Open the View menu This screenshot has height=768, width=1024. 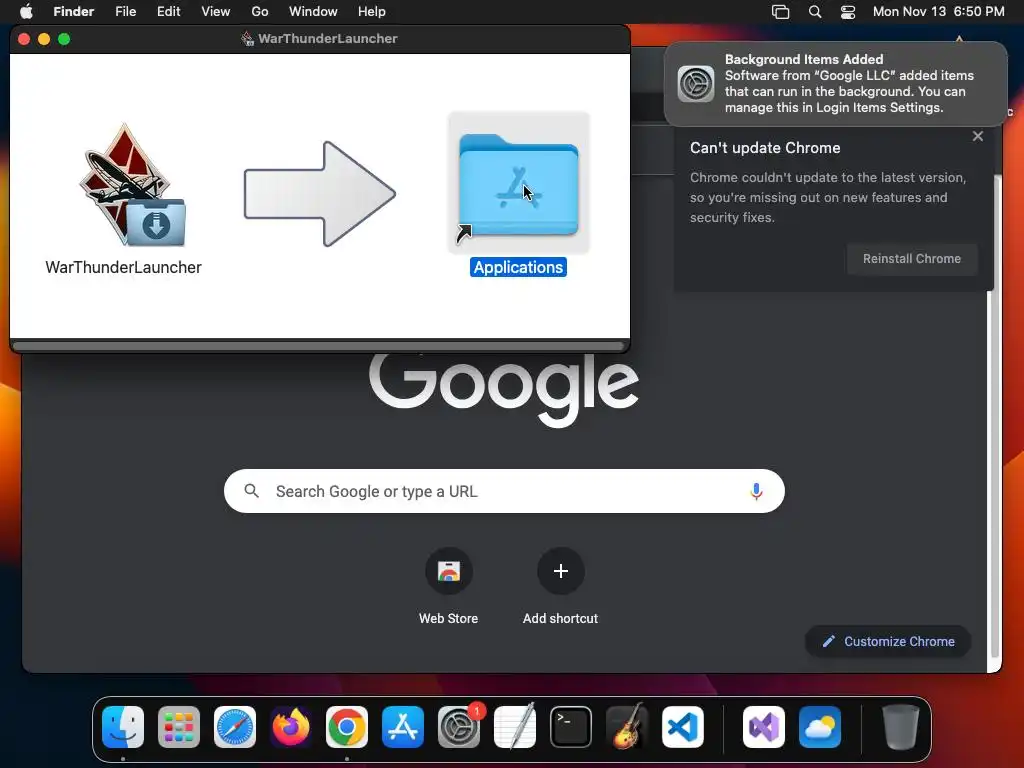[216, 11]
